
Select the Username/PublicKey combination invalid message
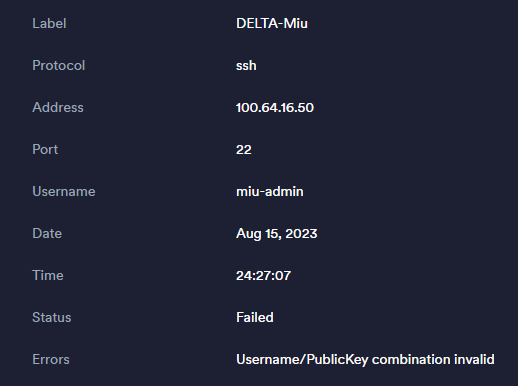pos(365,360)
